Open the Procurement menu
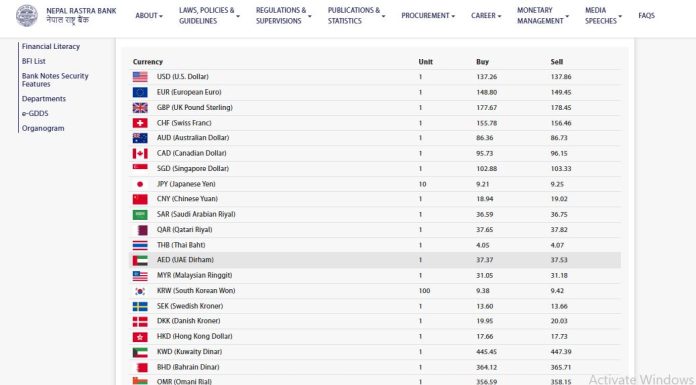 coord(428,16)
